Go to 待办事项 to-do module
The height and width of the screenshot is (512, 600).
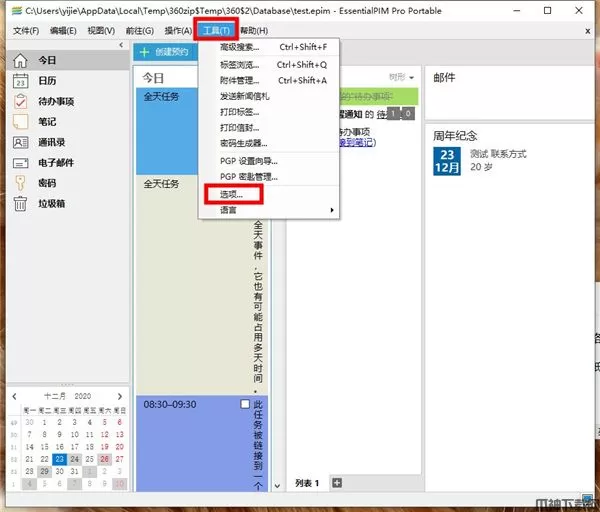click(x=55, y=101)
